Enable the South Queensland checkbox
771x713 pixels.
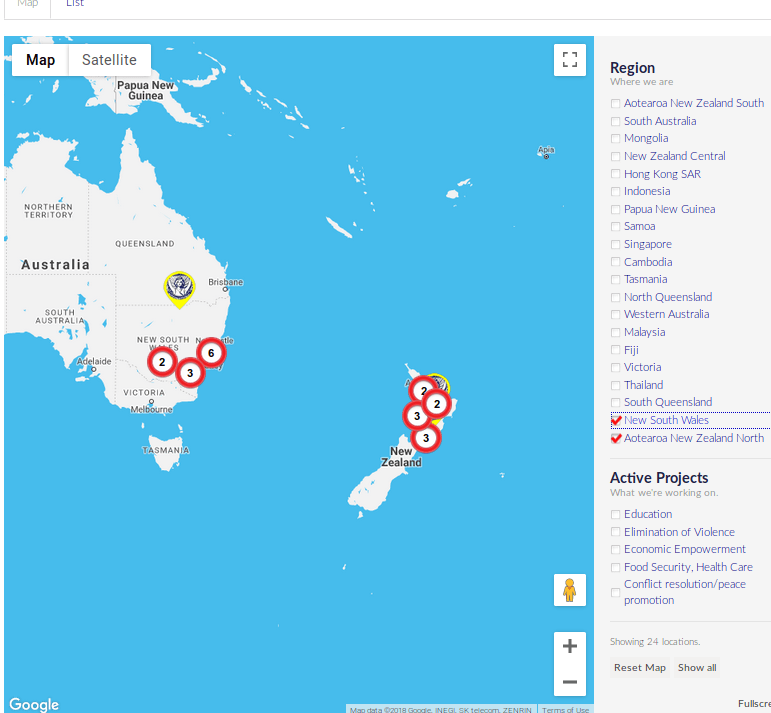[615, 402]
